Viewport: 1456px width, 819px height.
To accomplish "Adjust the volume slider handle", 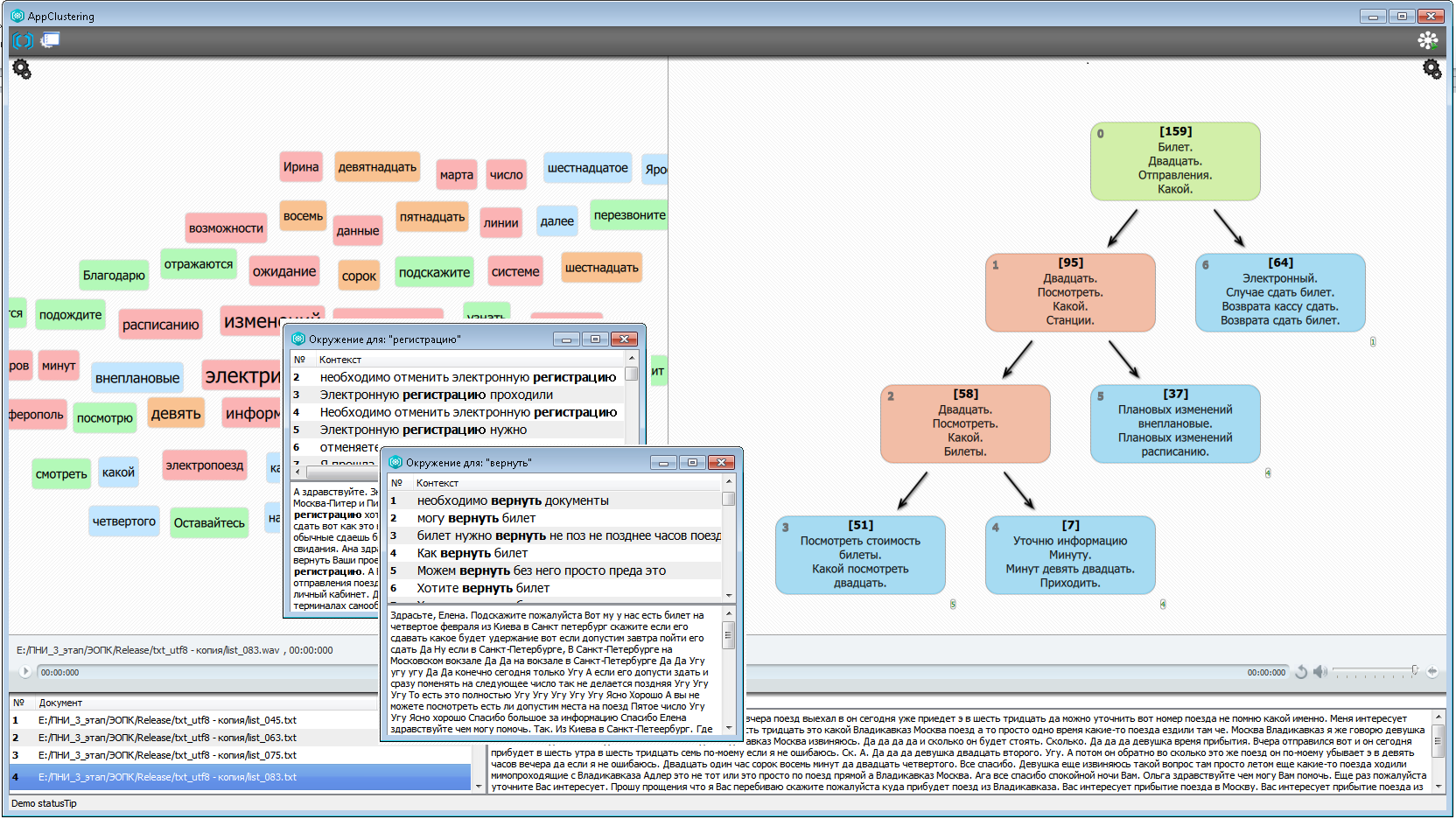I will pos(1415,670).
